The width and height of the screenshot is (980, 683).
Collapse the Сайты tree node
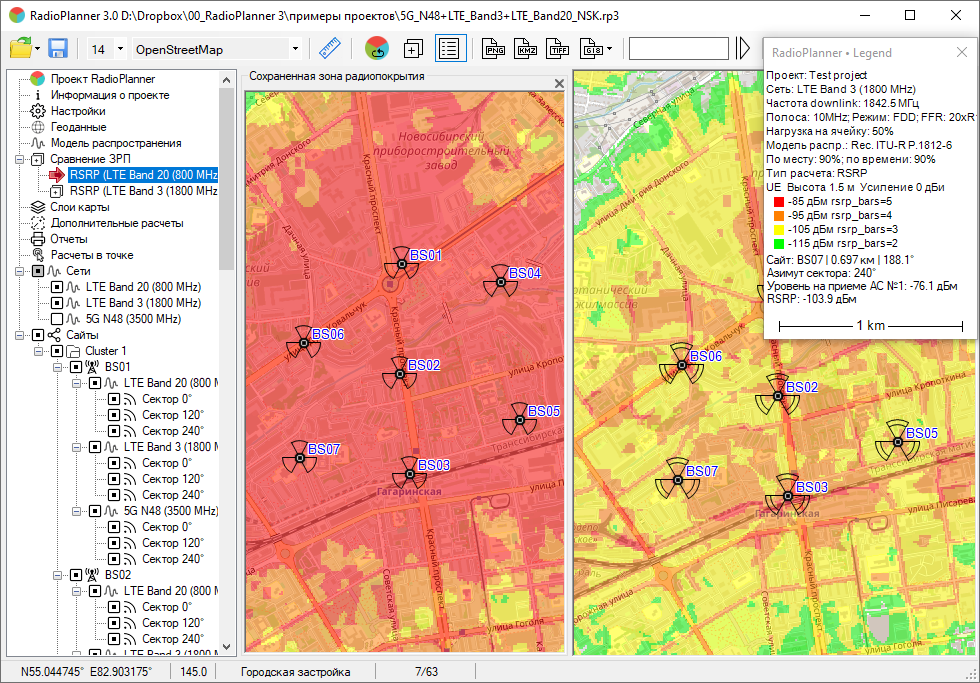click(x=19, y=335)
